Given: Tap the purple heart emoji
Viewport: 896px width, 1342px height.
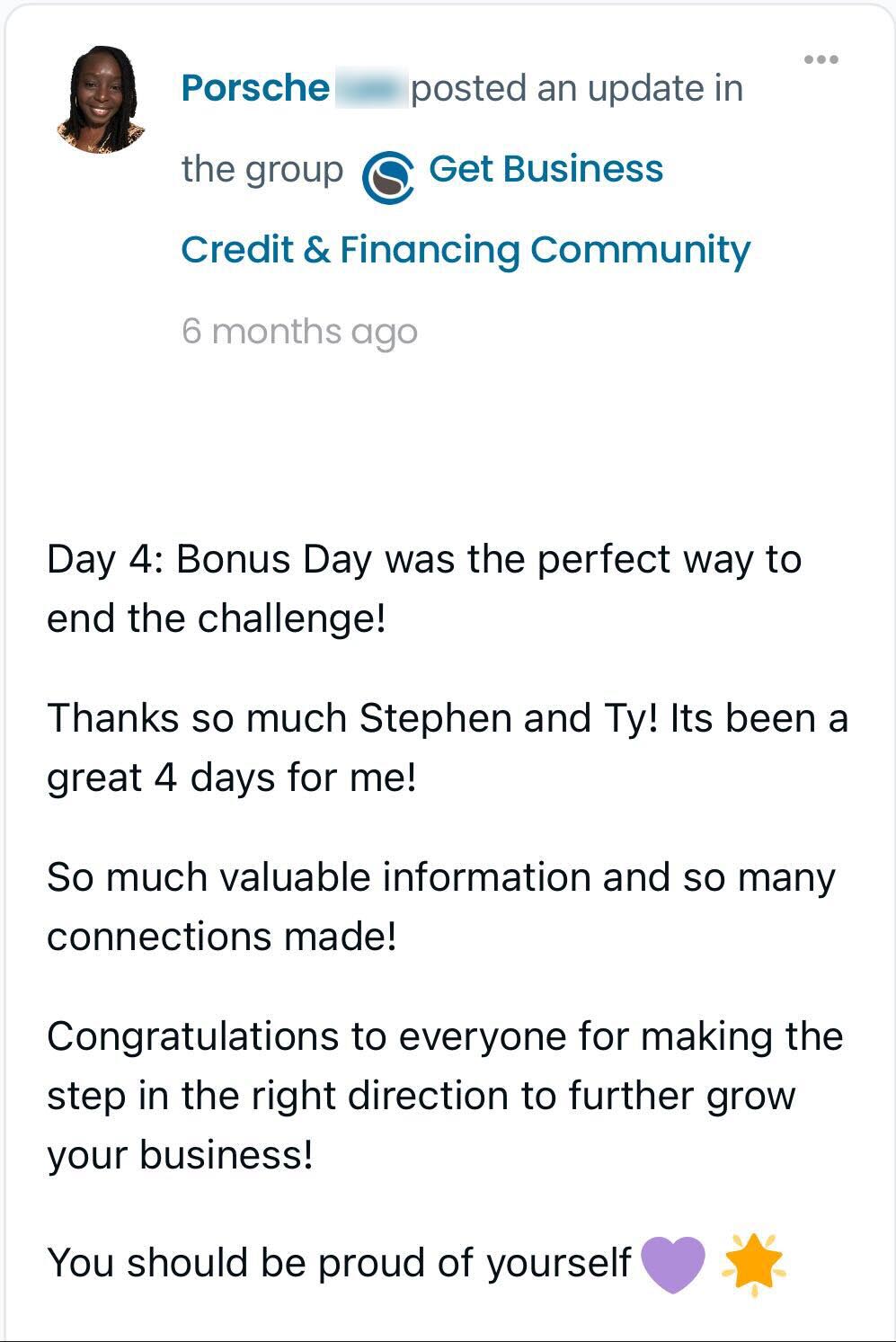Looking at the screenshot, I should click(673, 1263).
